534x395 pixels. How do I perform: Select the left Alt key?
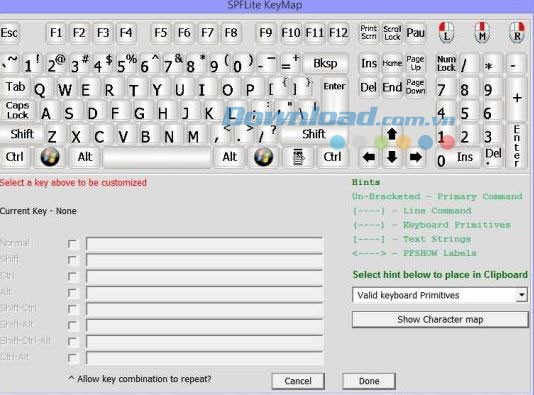click(x=84, y=157)
